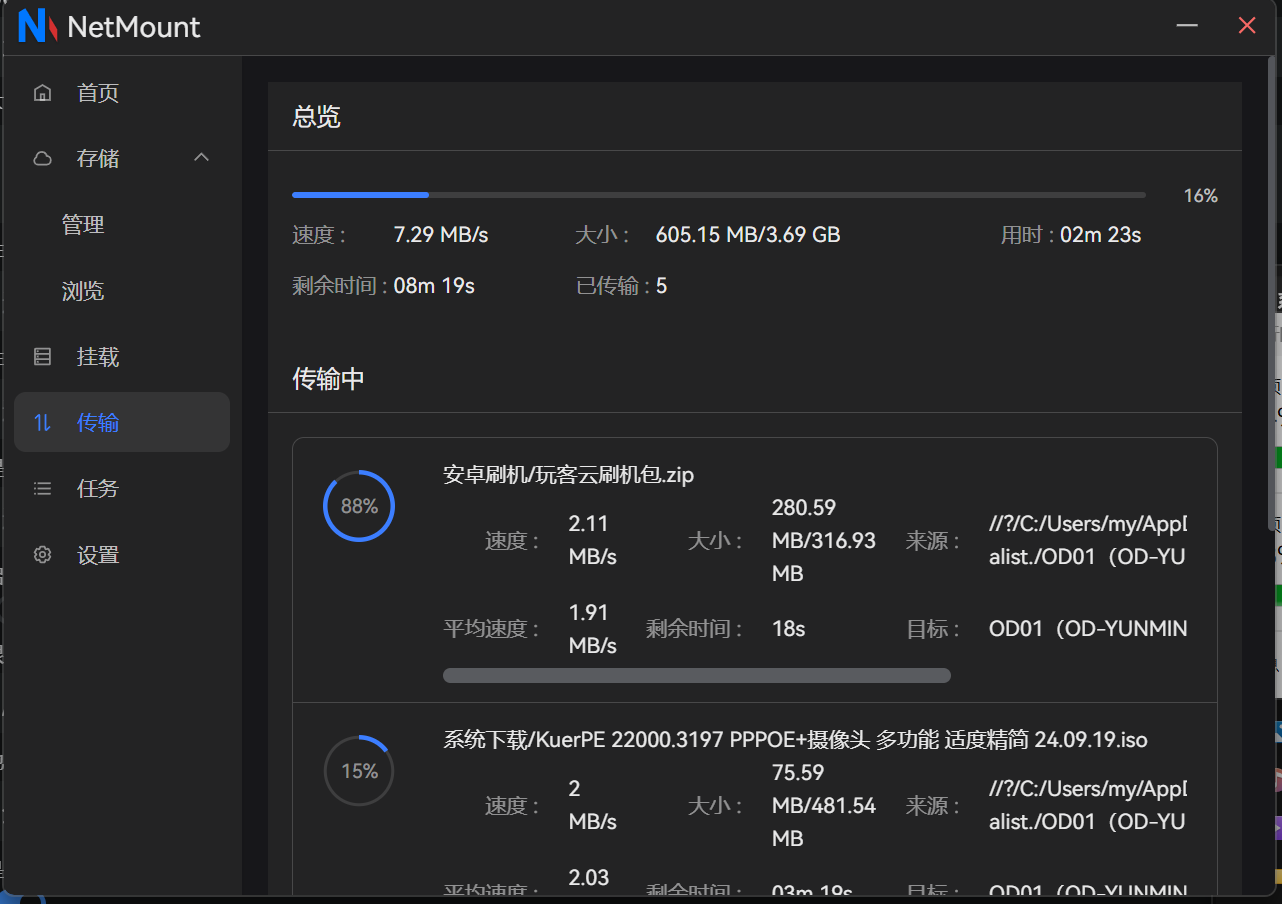Click the elapsed time 02m 23s
This screenshot has height=905, width=1283.
1101,235
